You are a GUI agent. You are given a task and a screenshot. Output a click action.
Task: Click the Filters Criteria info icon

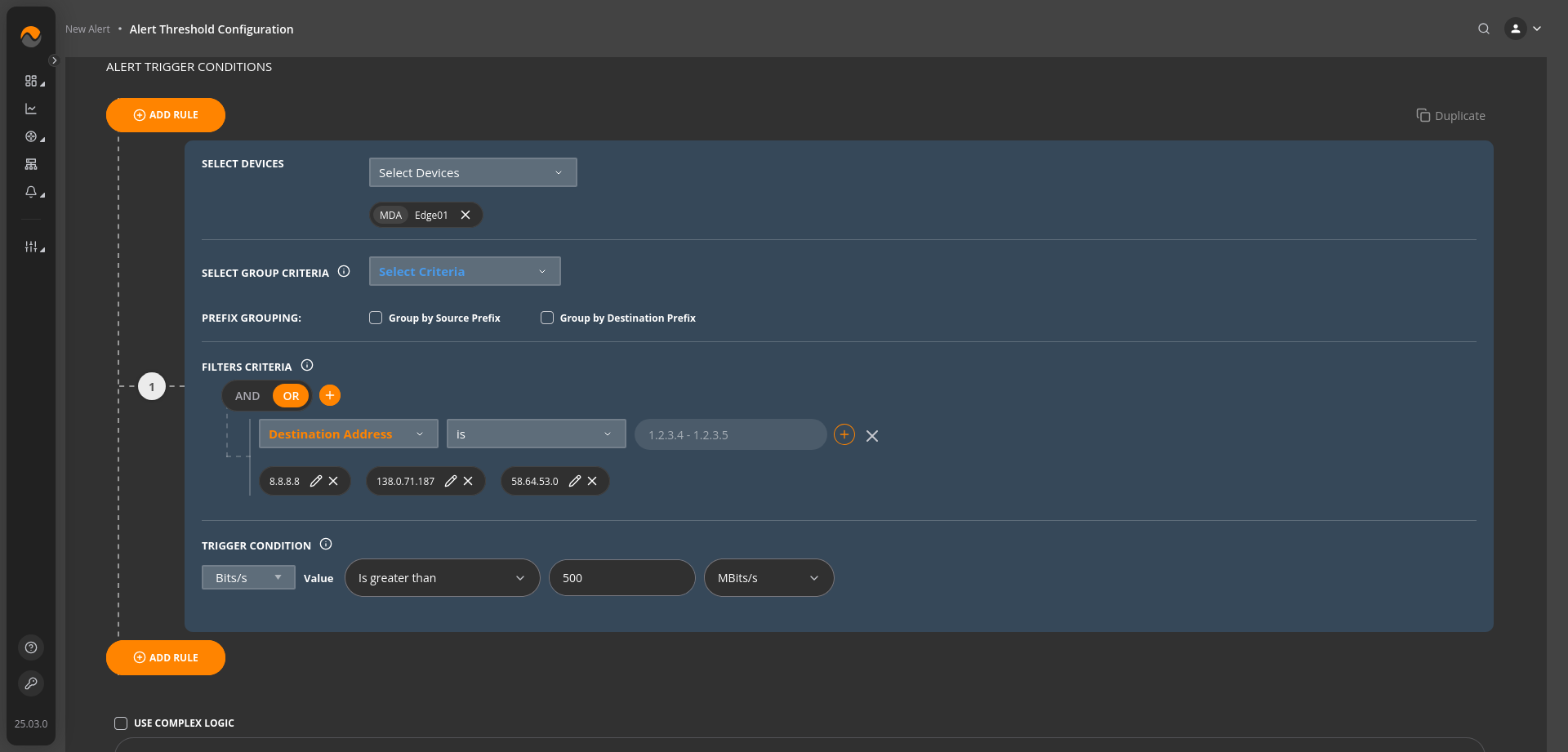[x=307, y=366]
